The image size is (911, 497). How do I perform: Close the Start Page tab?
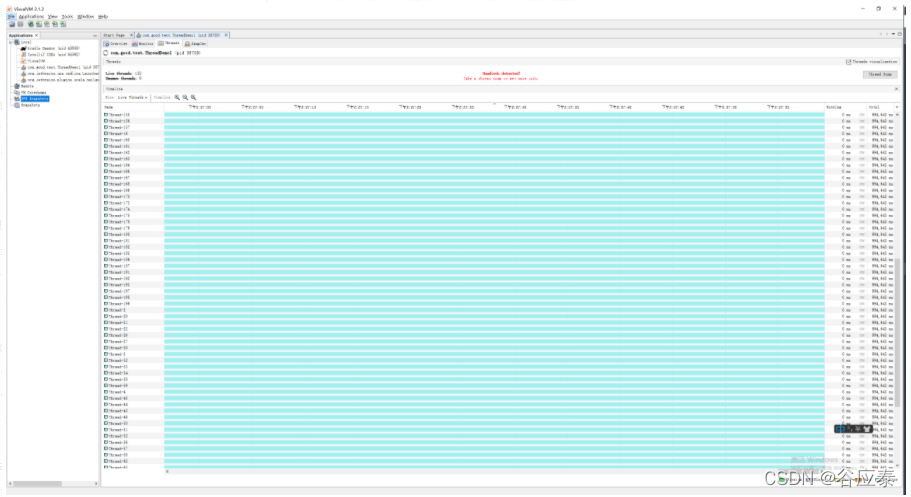tap(131, 35)
